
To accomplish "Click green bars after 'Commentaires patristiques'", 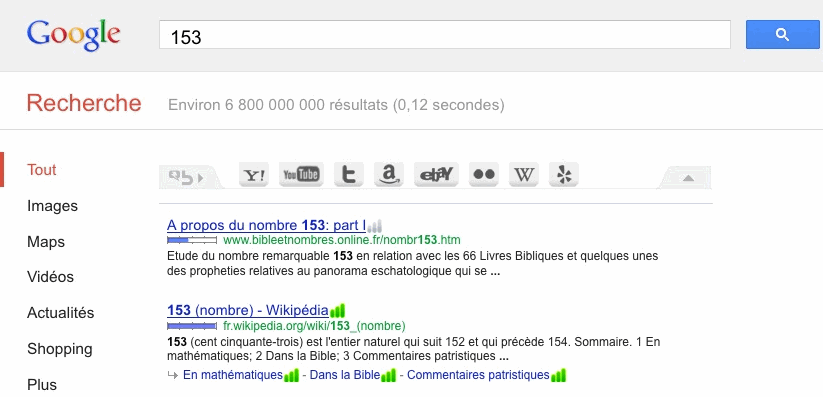I will coord(558,375).
